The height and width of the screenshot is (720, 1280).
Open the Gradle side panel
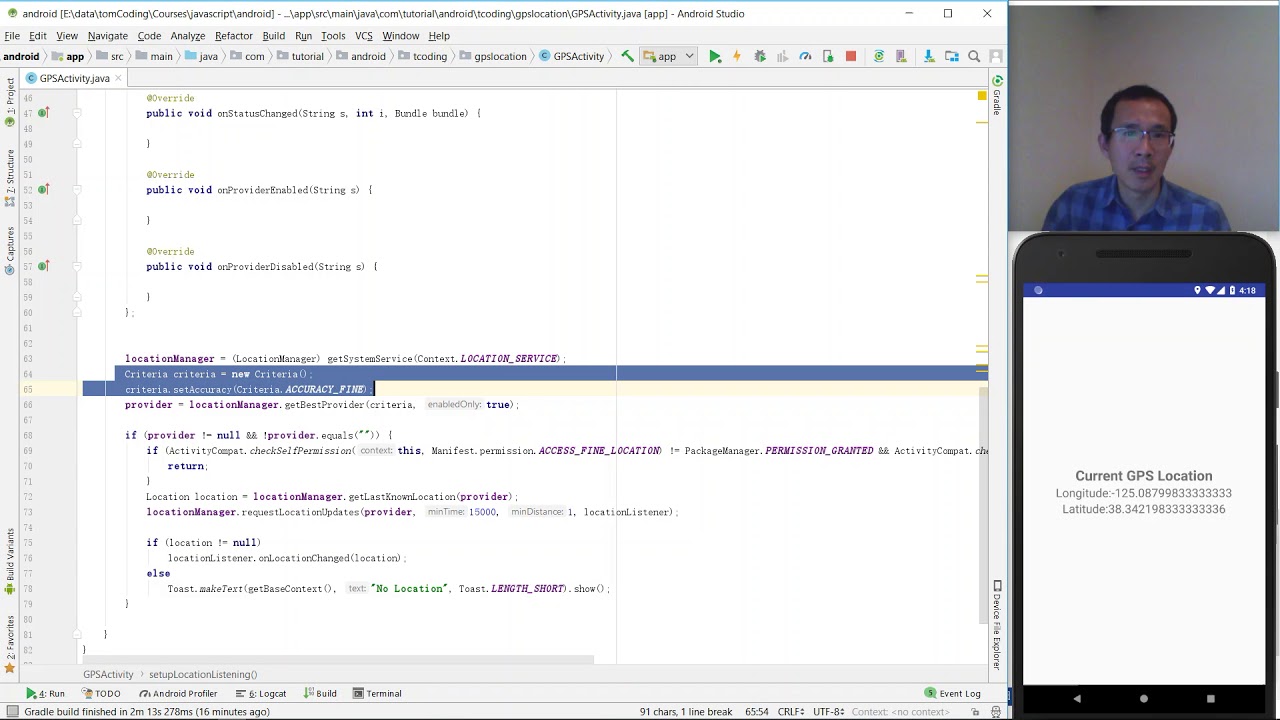(x=997, y=95)
